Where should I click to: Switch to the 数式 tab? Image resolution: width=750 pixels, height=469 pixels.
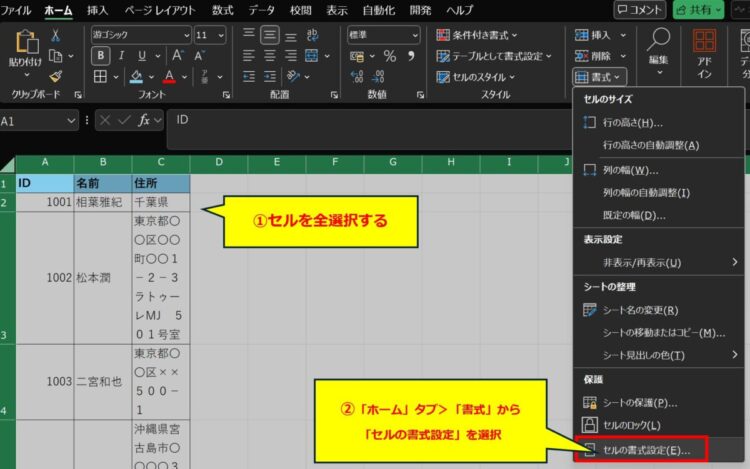pos(222,10)
